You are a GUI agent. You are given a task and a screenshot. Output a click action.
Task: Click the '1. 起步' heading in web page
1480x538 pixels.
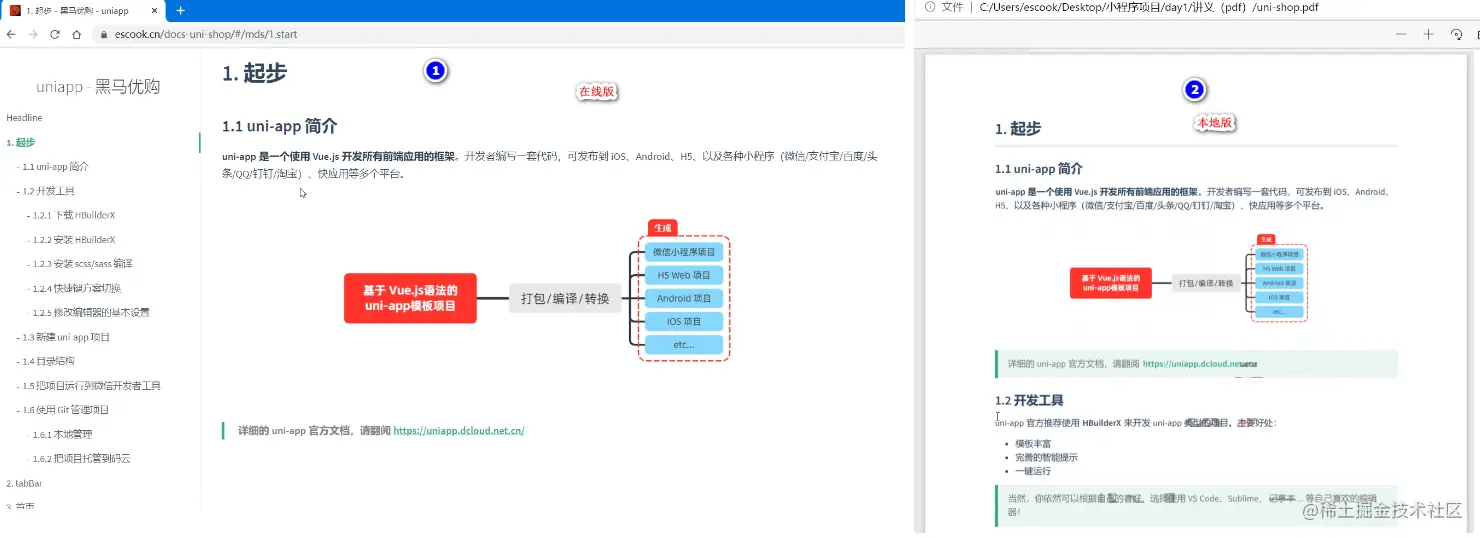(x=254, y=72)
